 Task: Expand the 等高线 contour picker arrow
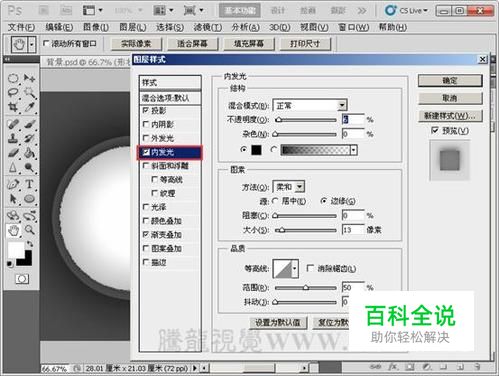[295, 268]
